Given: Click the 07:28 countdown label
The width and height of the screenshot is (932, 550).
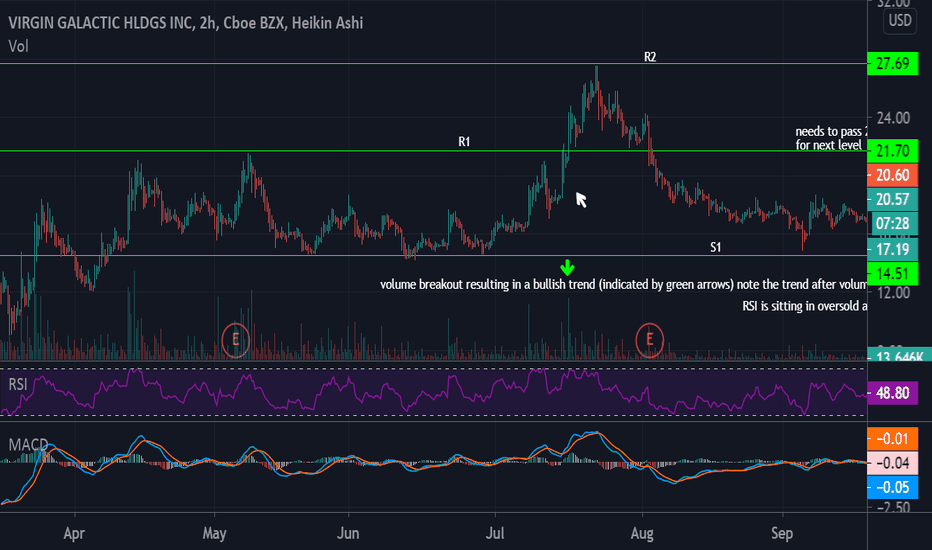Looking at the screenshot, I should [x=893, y=224].
